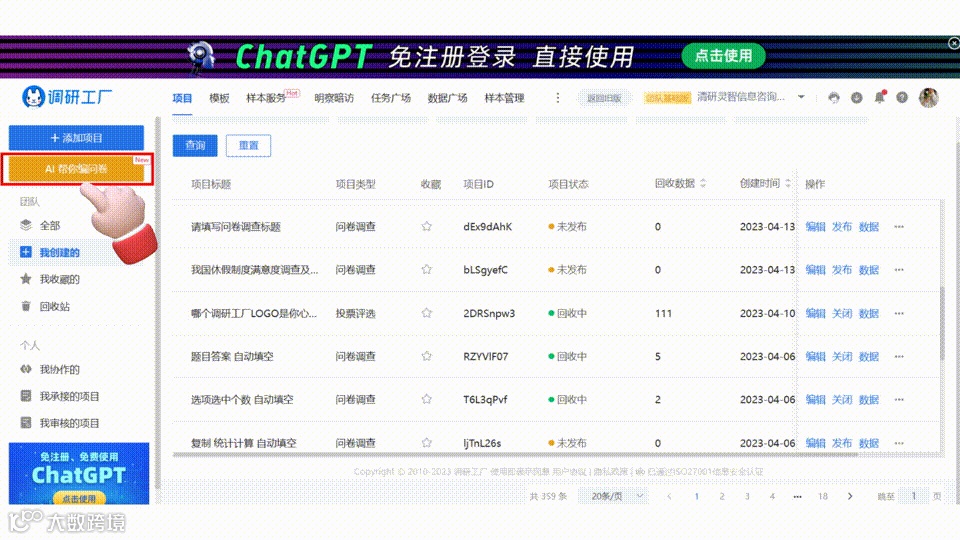Open the 样本管理 tab
This screenshot has width=960, height=540.
pyautogui.click(x=504, y=98)
